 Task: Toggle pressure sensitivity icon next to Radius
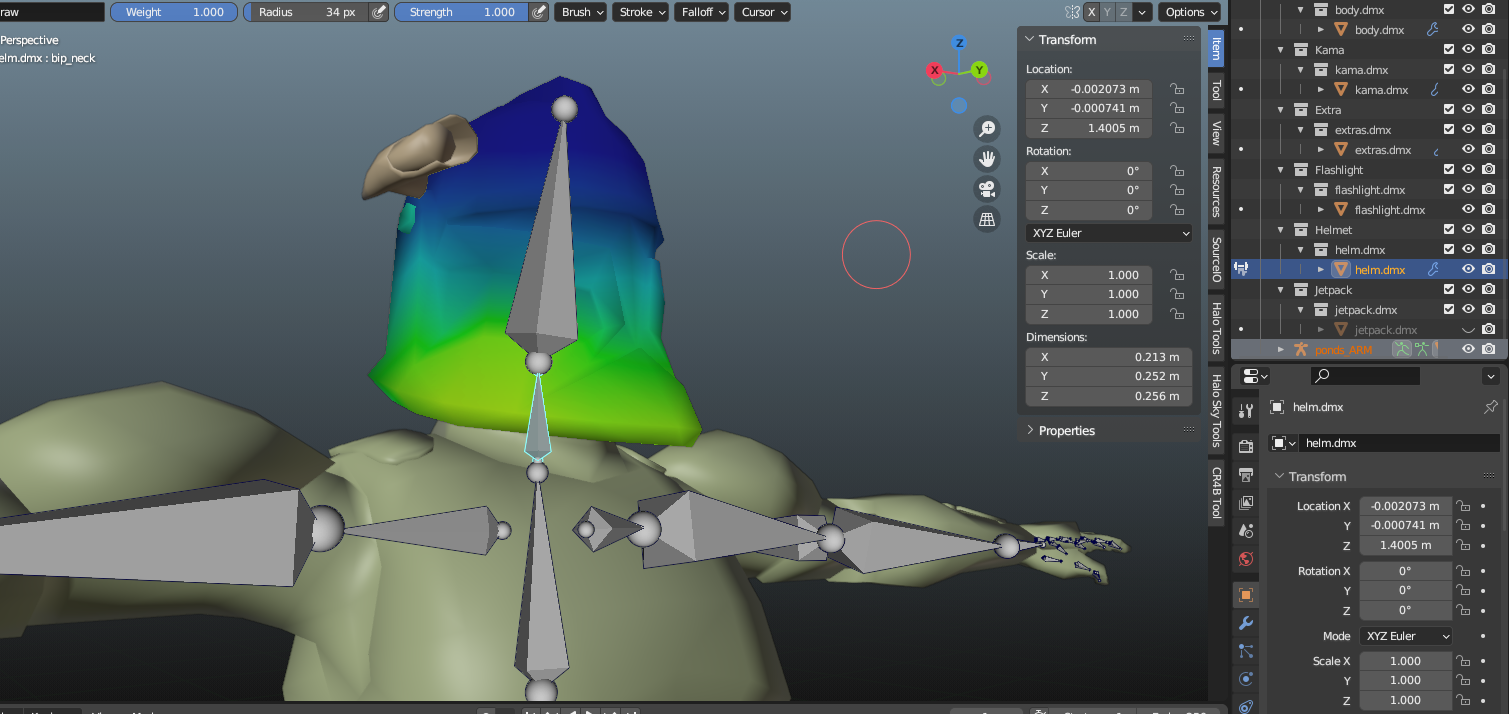pyautogui.click(x=378, y=12)
